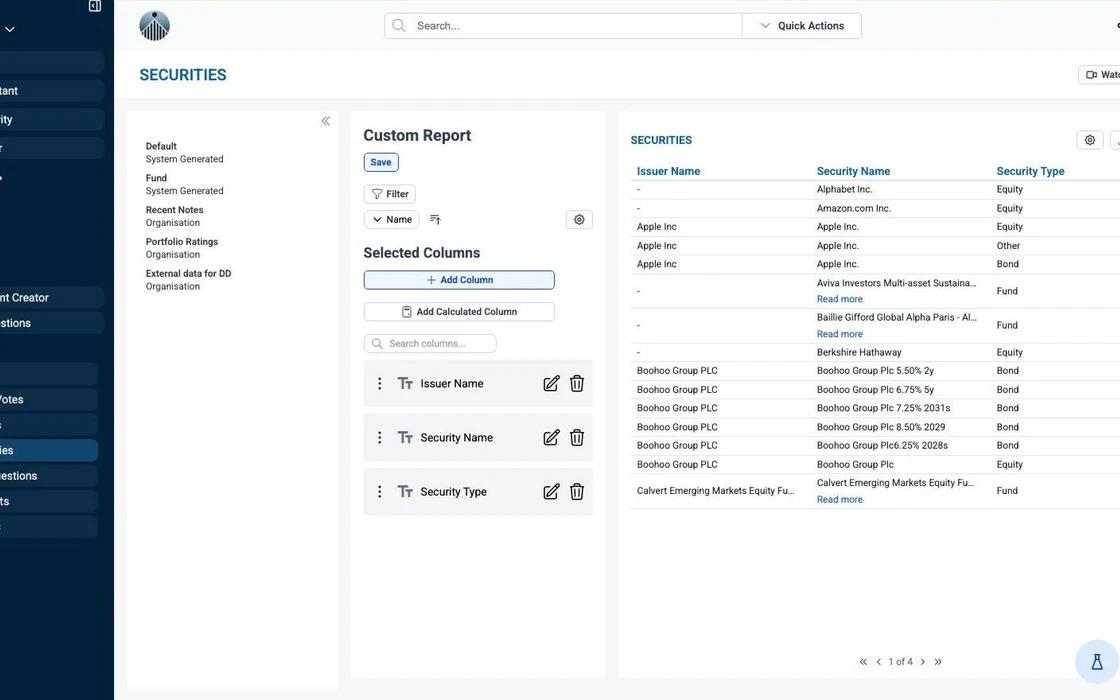The image size is (1120, 700).
Task: Edit the Issuer Name column
Action: pos(551,384)
